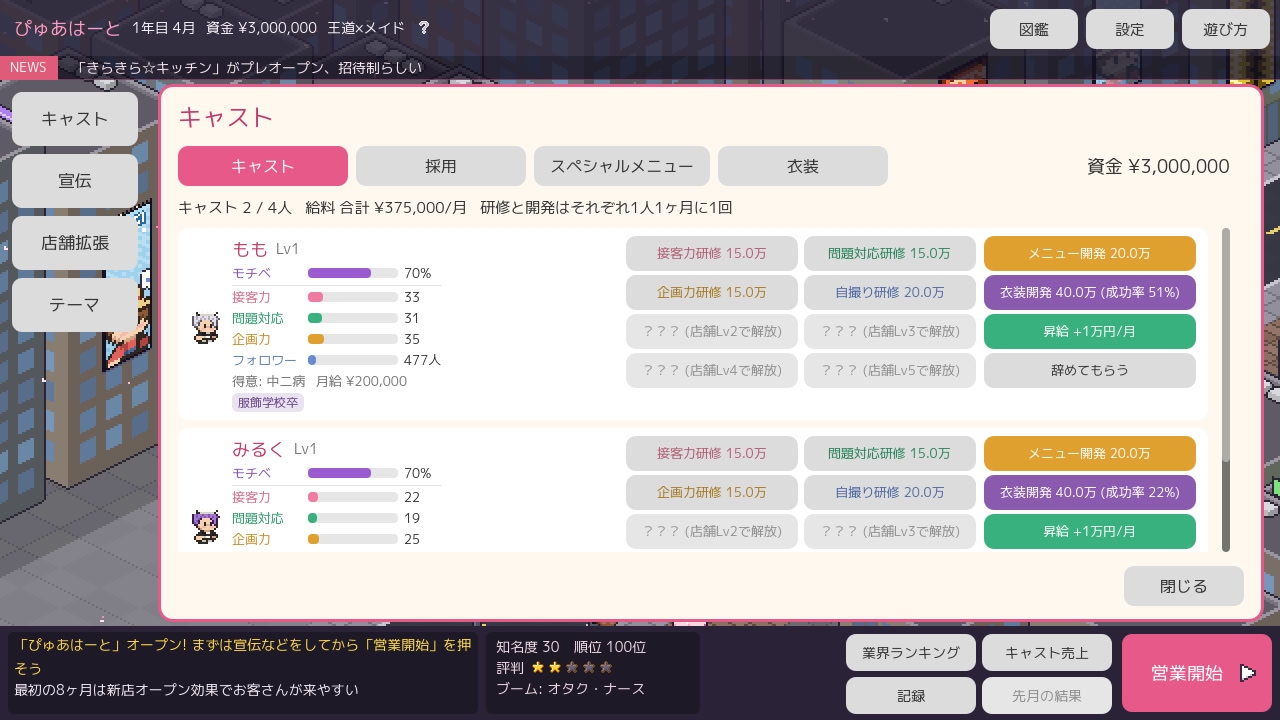This screenshot has height=720, width=1280.
Task: Click the cast list vertical scrollbar
Action: point(1226,390)
